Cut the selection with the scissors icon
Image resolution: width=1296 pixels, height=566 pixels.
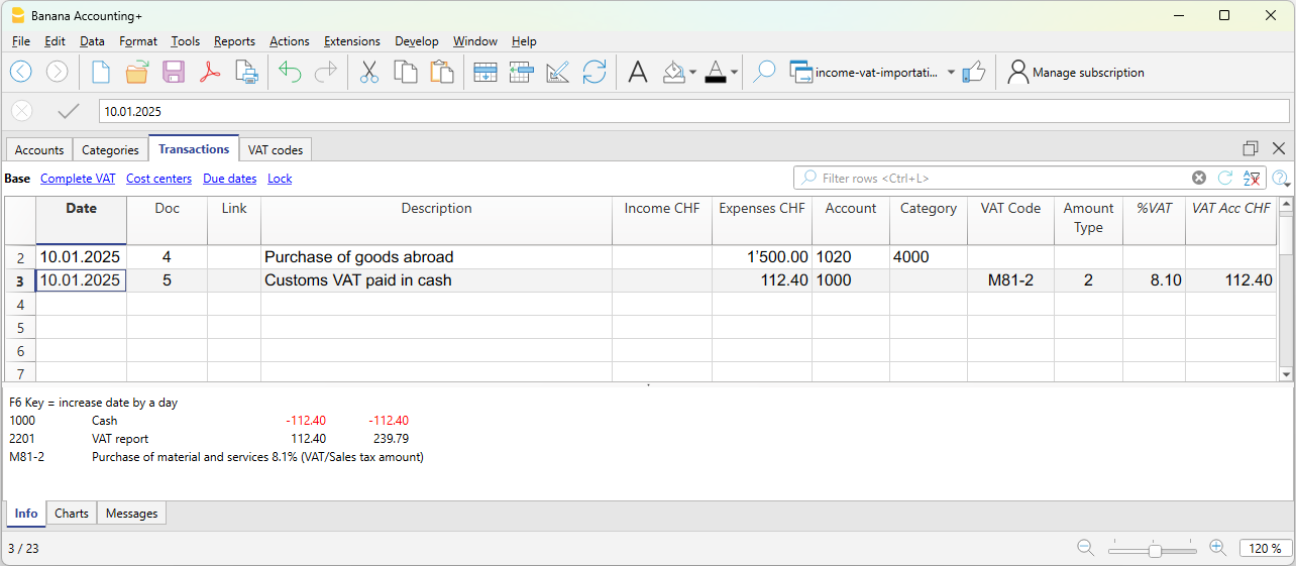point(369,72)
